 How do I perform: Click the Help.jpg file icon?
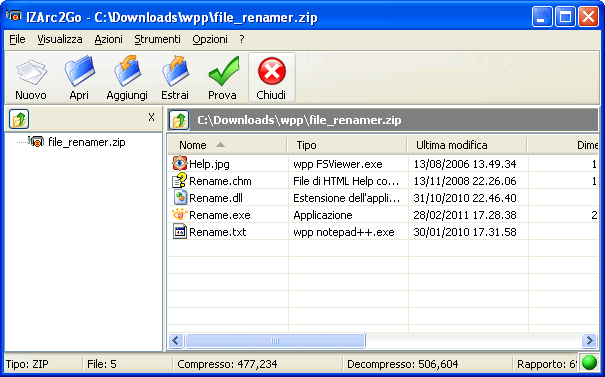[x=179, y=163]
